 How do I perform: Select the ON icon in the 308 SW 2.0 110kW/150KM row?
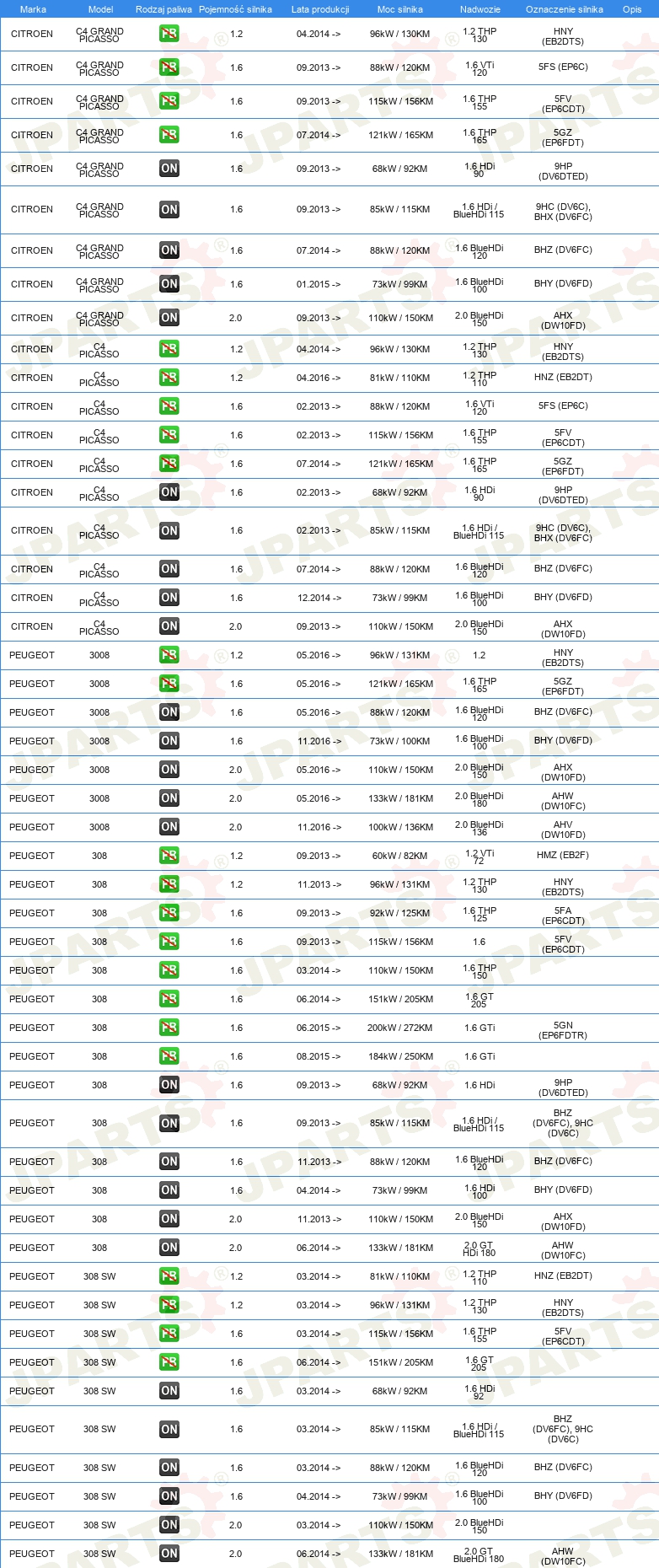coord(169,1525)
